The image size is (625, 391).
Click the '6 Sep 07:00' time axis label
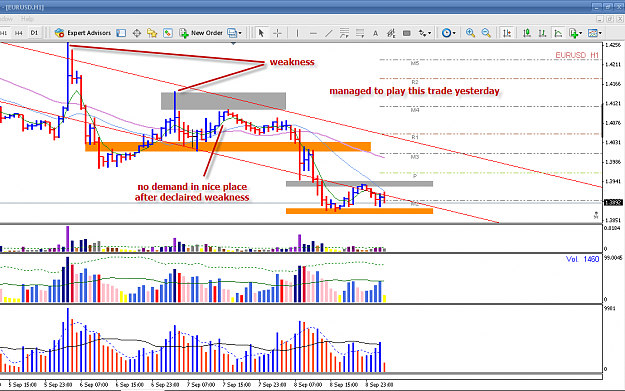pos(94,385)
